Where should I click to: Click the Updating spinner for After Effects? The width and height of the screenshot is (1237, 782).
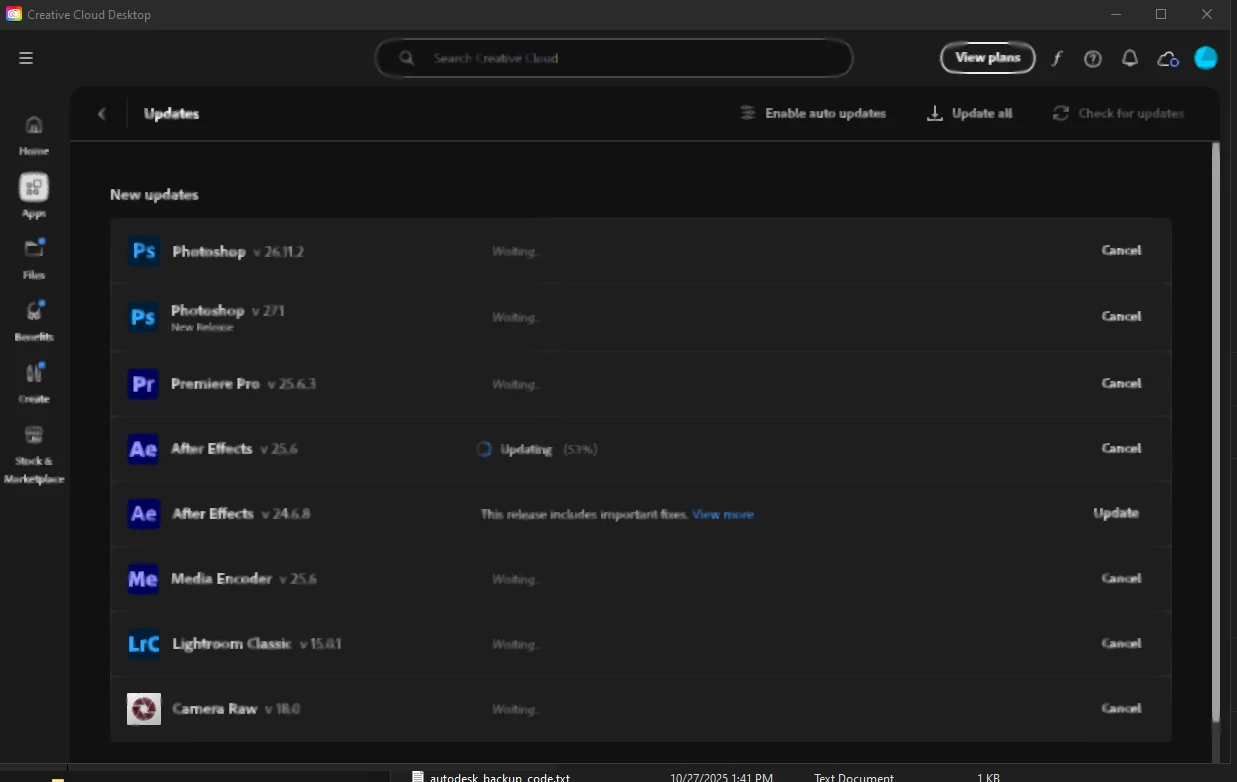coord(484,449)
